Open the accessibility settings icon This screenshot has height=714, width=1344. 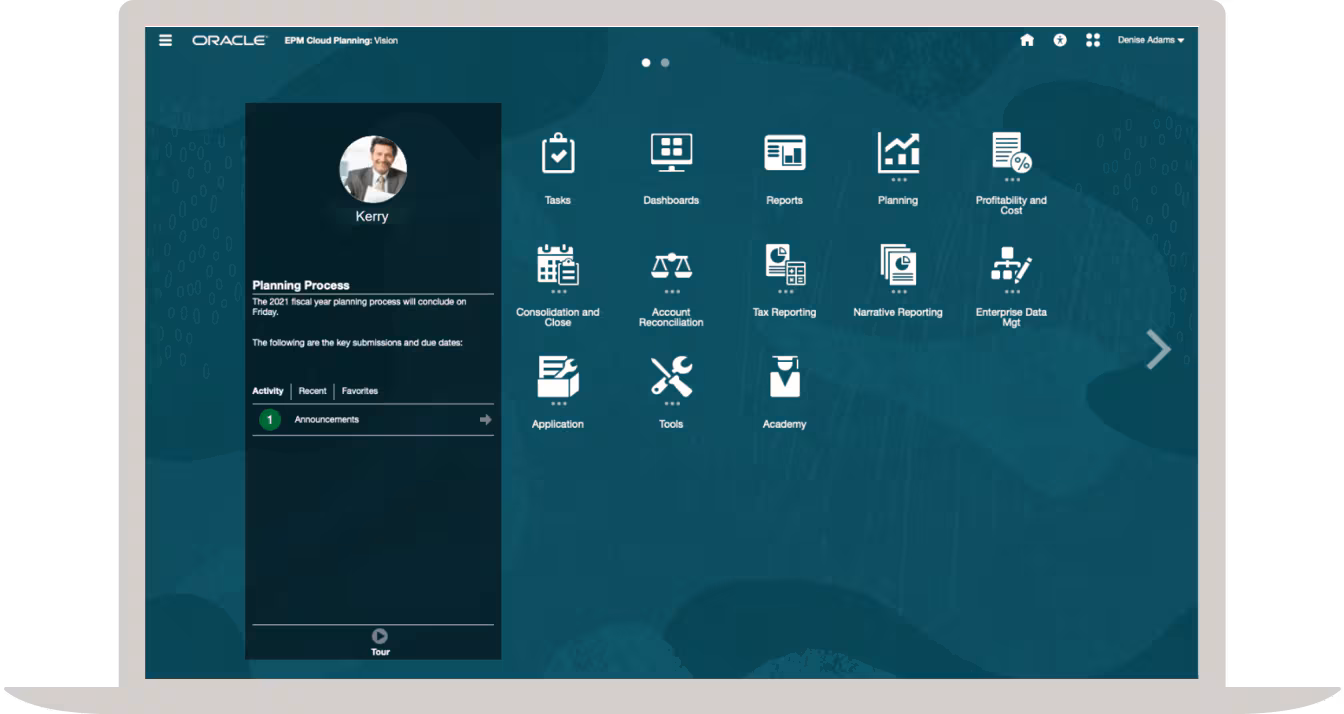point(1060,40)
